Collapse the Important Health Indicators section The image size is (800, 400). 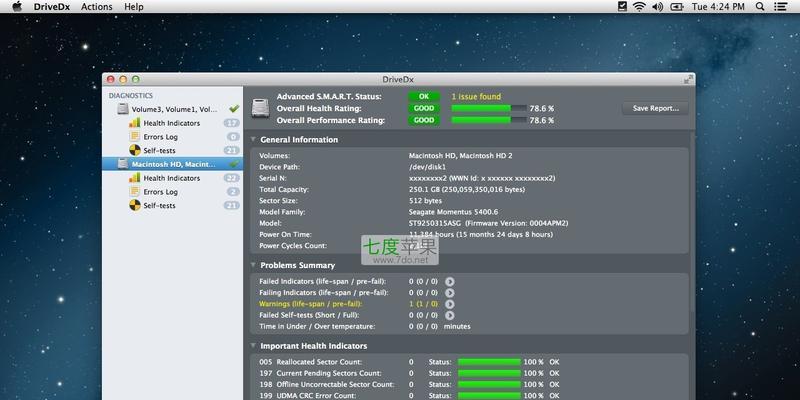pos(253,346)
